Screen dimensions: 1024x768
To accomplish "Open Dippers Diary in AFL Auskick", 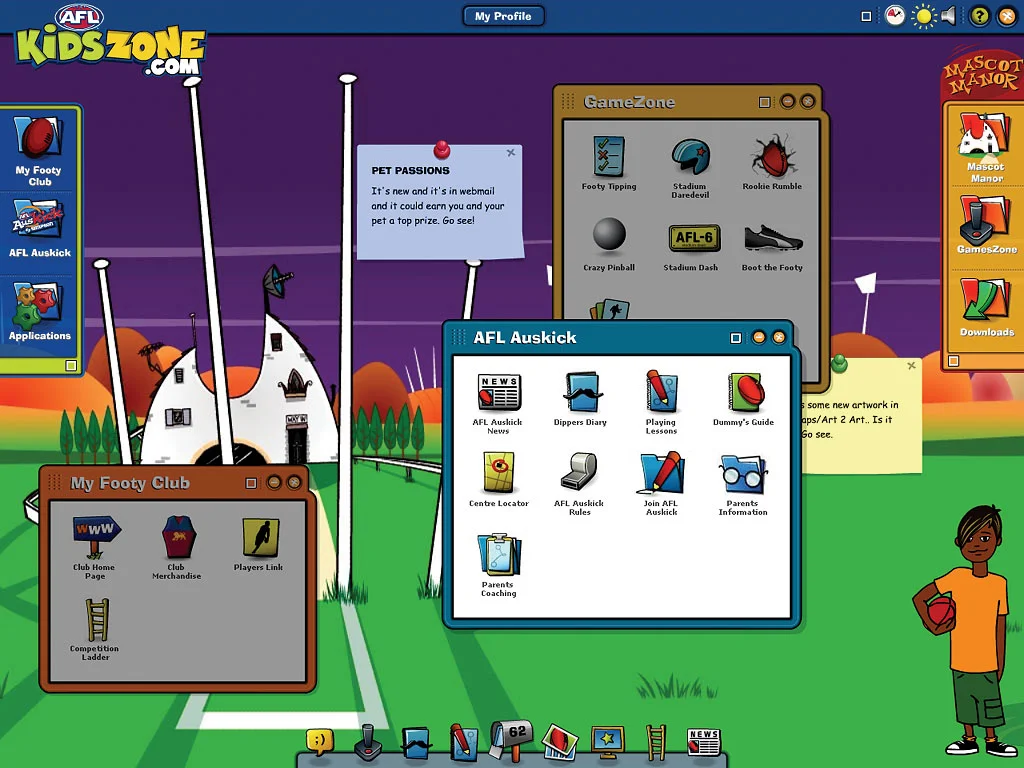I will [x=580, y=398].
